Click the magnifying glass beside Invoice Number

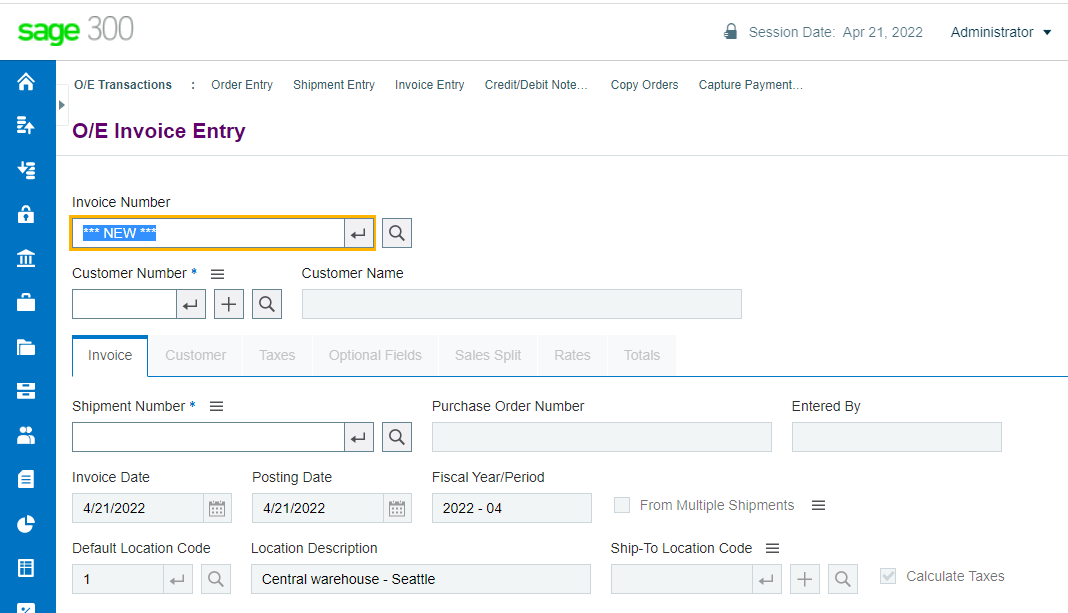[x=396, y=232]
